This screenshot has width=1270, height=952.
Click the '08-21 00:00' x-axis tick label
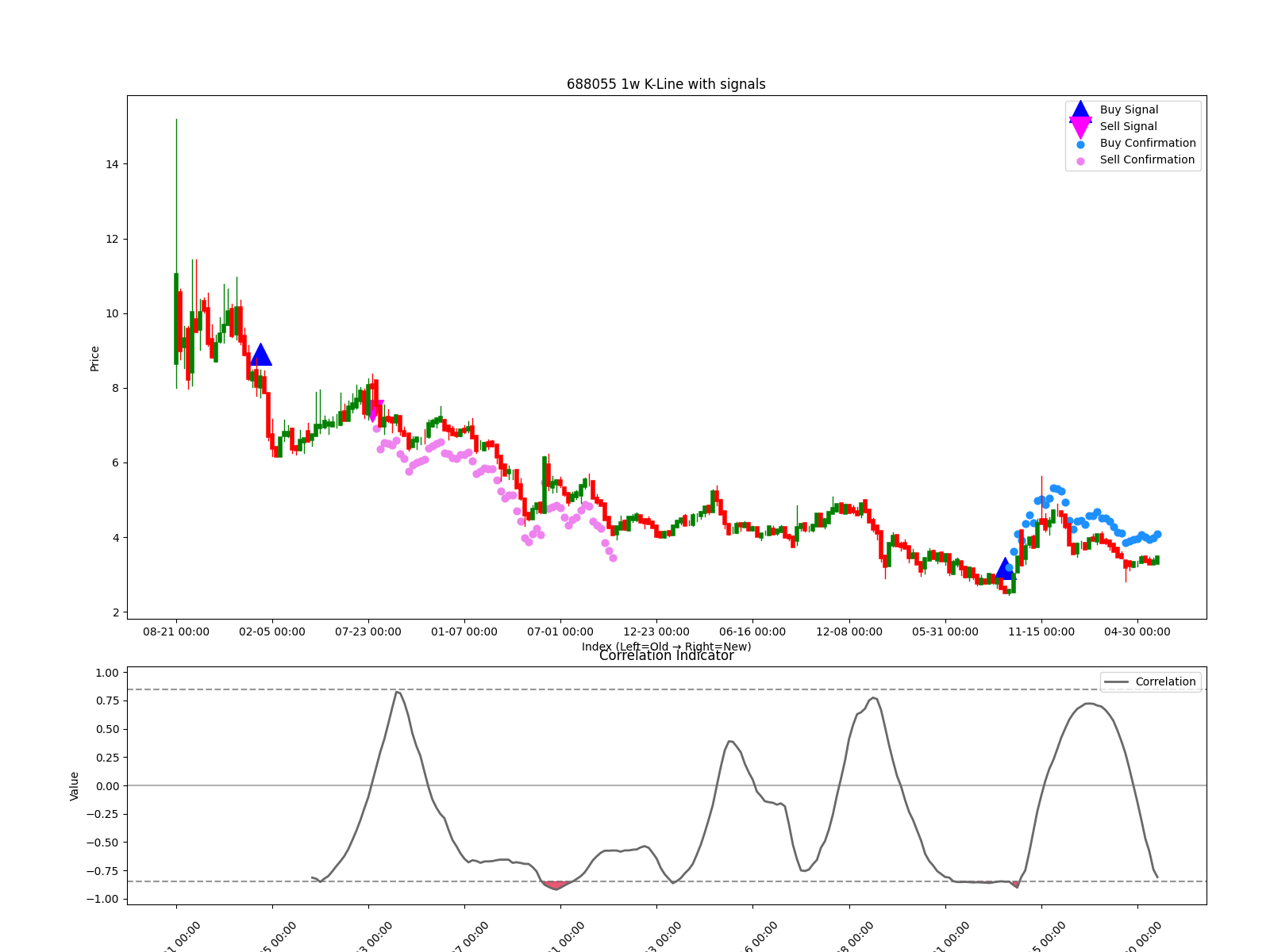click(176, 631)
